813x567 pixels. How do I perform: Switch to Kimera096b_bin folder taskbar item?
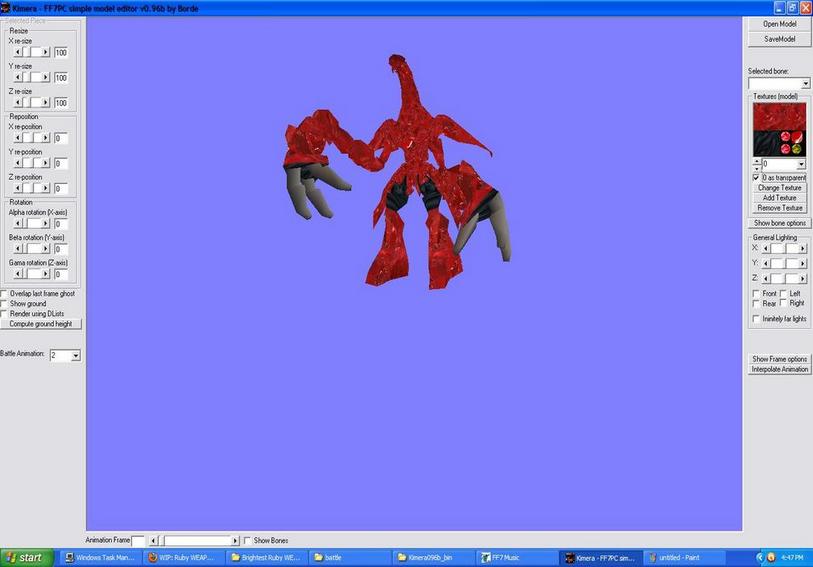[x=433, y=558]
